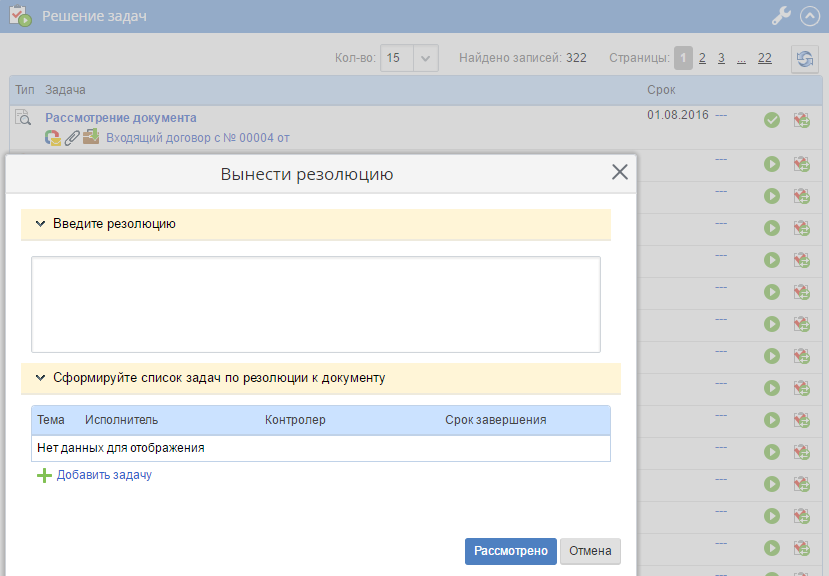Click the document review type icon
The width and height of the screenshot is (829, 576).
(23, 118)
